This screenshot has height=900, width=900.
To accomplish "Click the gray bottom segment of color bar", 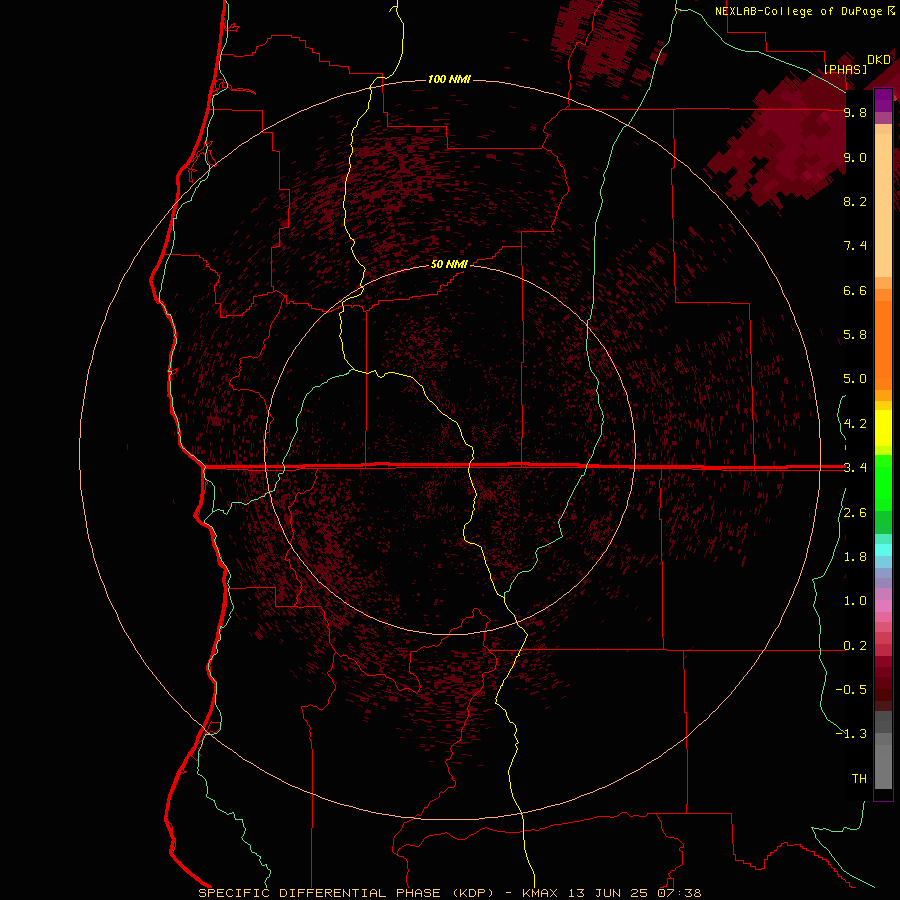I will 883,766.
